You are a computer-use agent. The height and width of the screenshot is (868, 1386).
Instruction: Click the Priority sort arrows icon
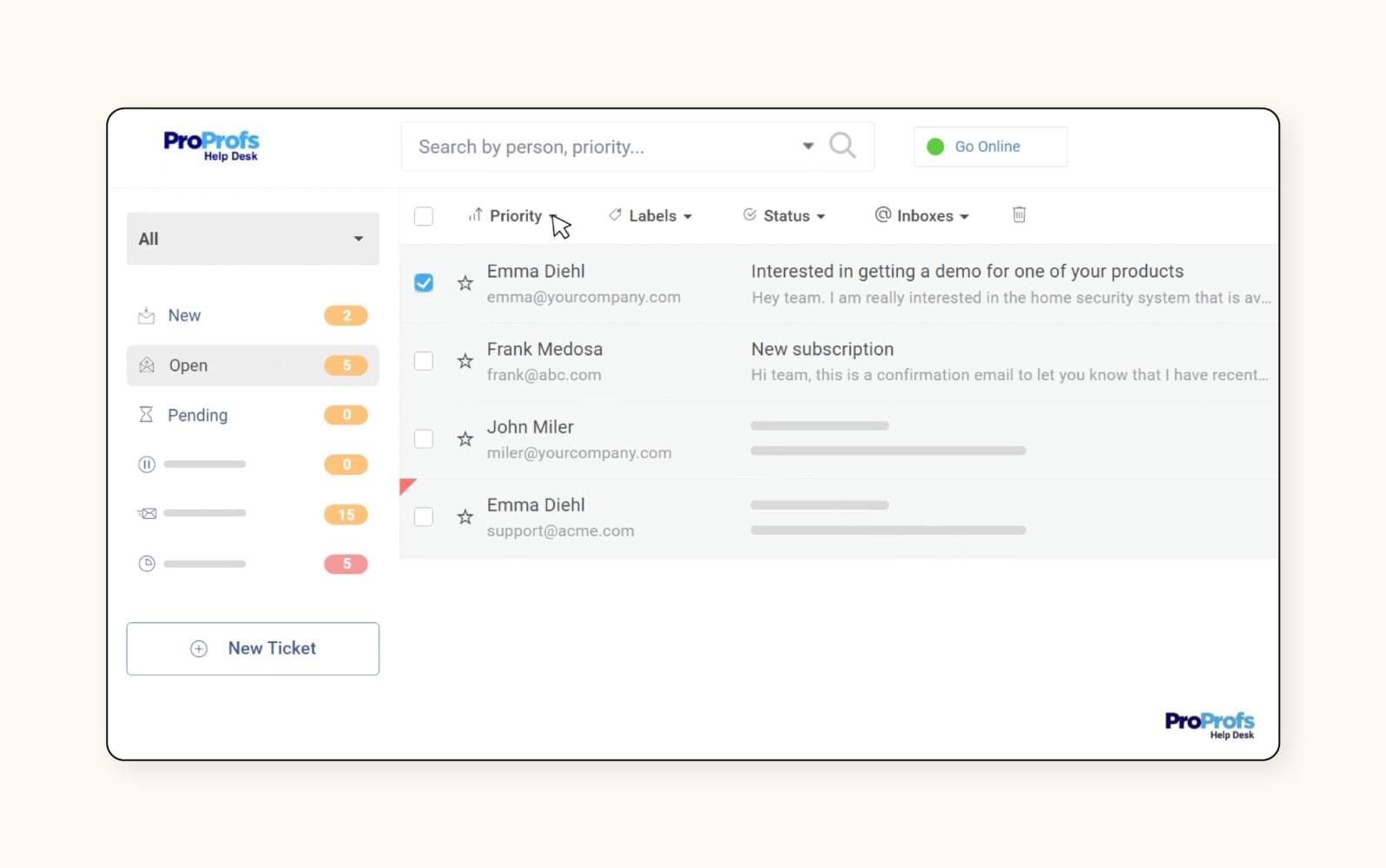pyautogui.click(x=475, y=214)
